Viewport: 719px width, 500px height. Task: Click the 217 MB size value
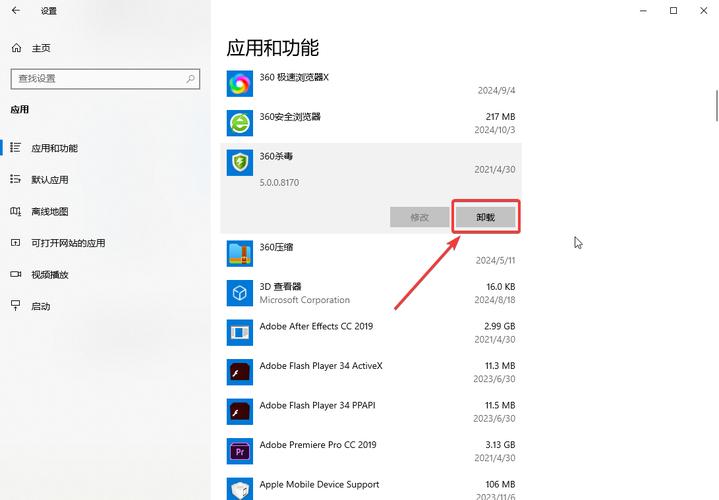click(x=500, y=117)
